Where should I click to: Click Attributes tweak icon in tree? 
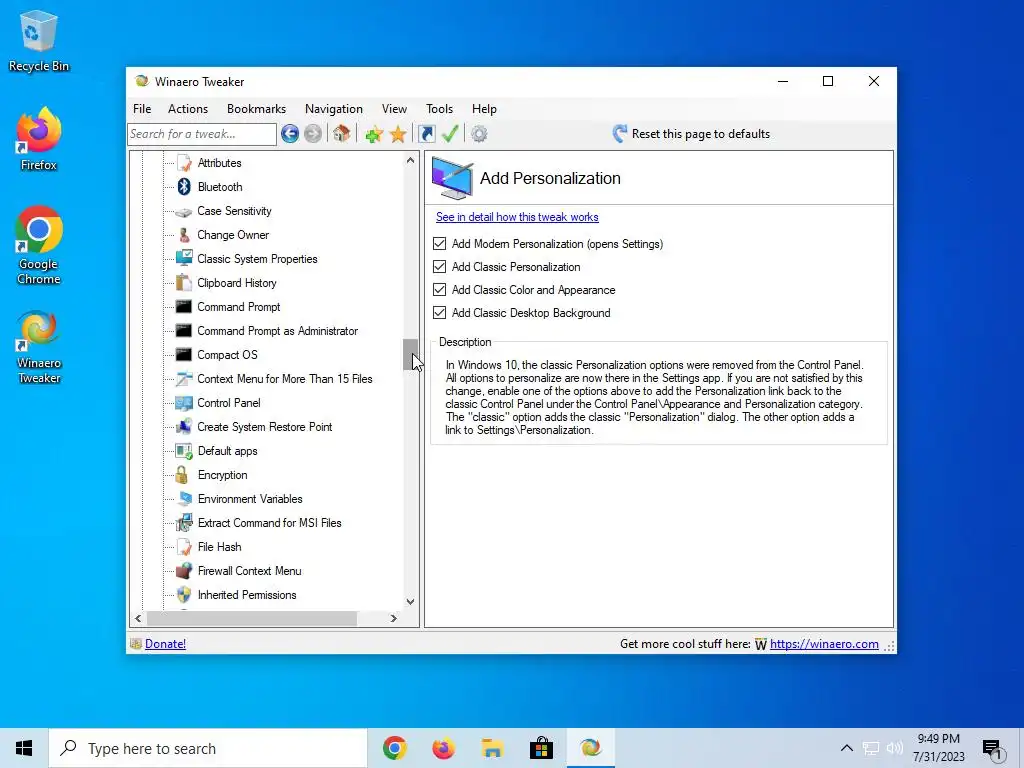click(184, 163)
